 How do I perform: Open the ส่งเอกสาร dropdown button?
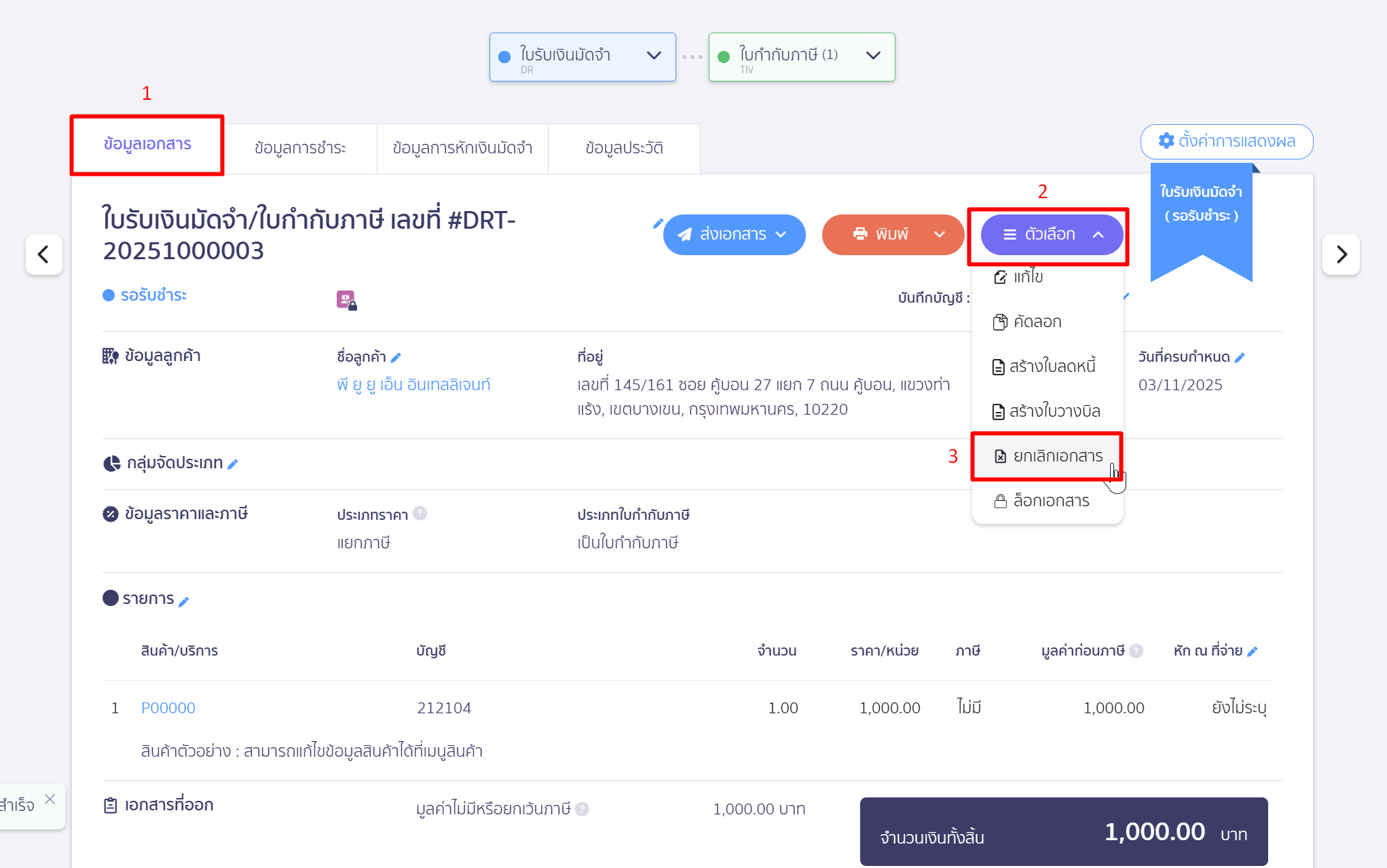point(734,235)
